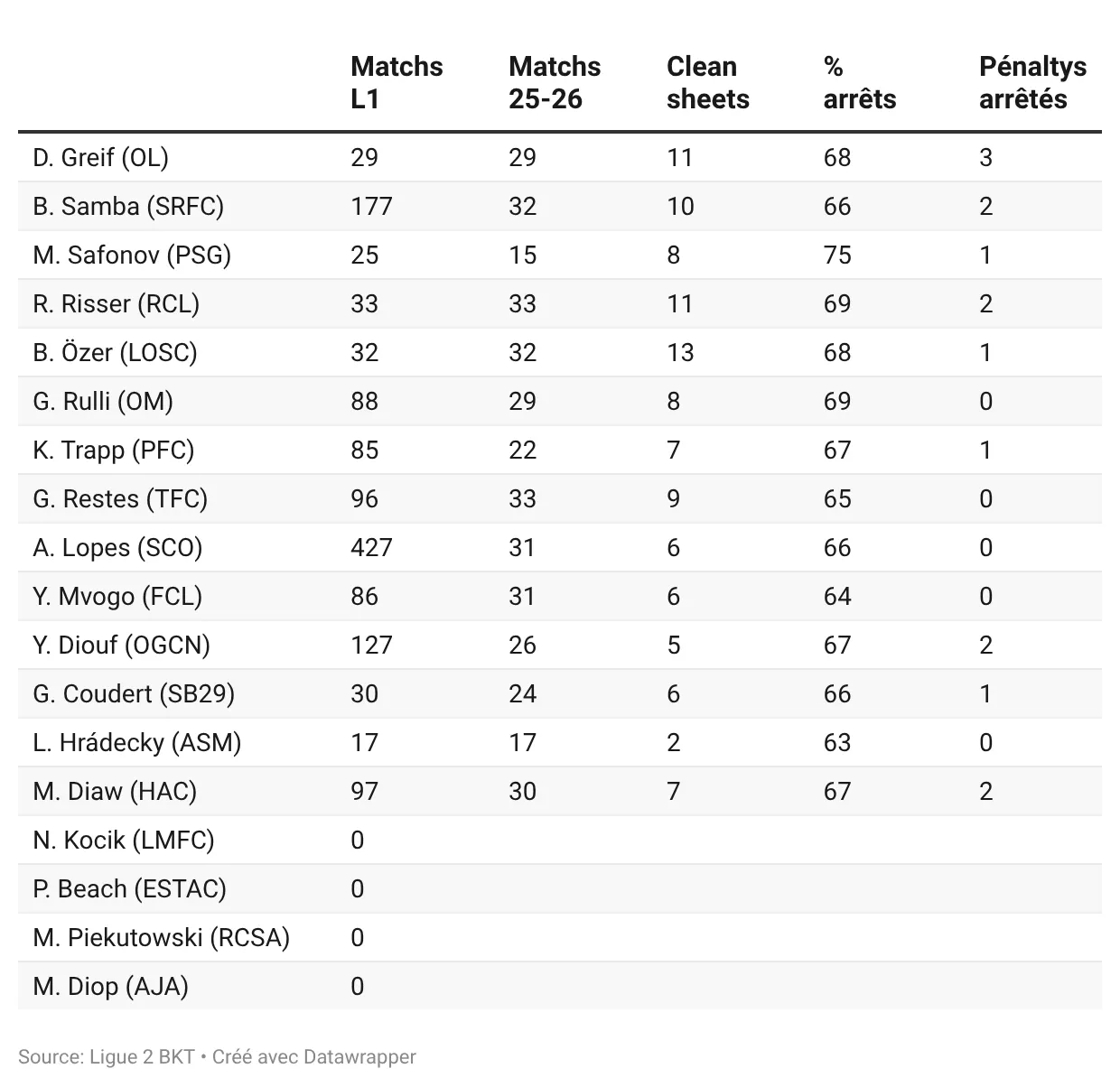The height and width of the screenshot is (1087, 1120).
Task: Click the 427 value for A. Lopes
Action: (x=371, y=547)
